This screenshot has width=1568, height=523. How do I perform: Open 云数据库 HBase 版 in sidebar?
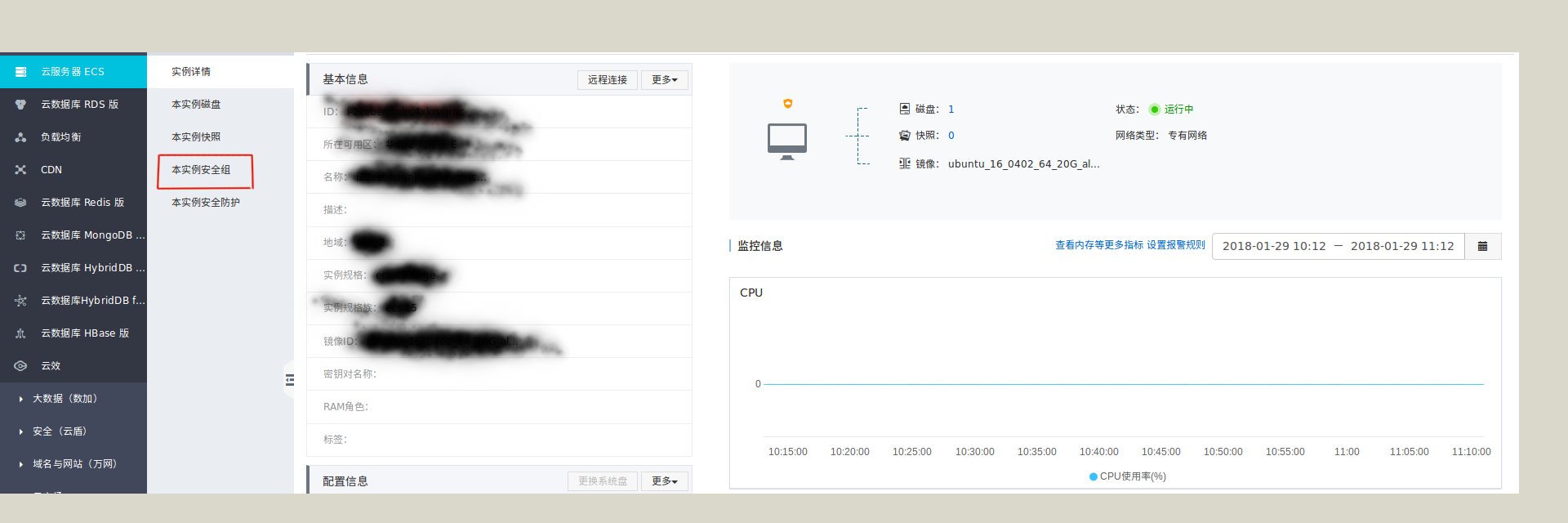(x=73, y=333)
